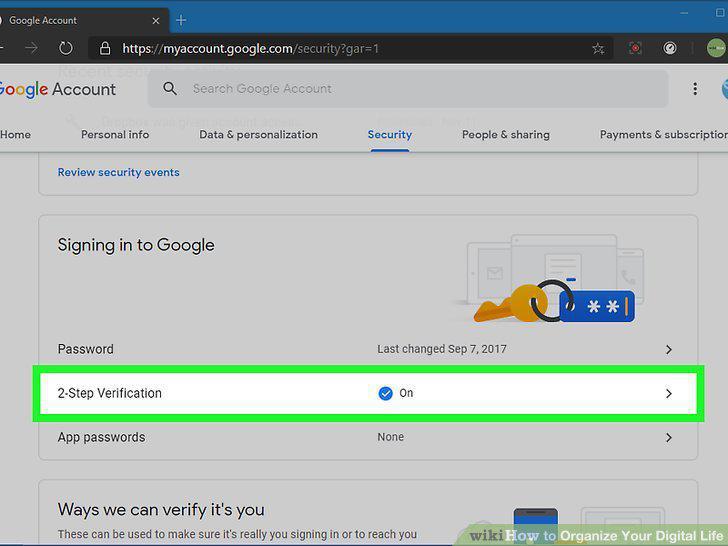
Task: Open the App passwords row
Action: [368, 437]
